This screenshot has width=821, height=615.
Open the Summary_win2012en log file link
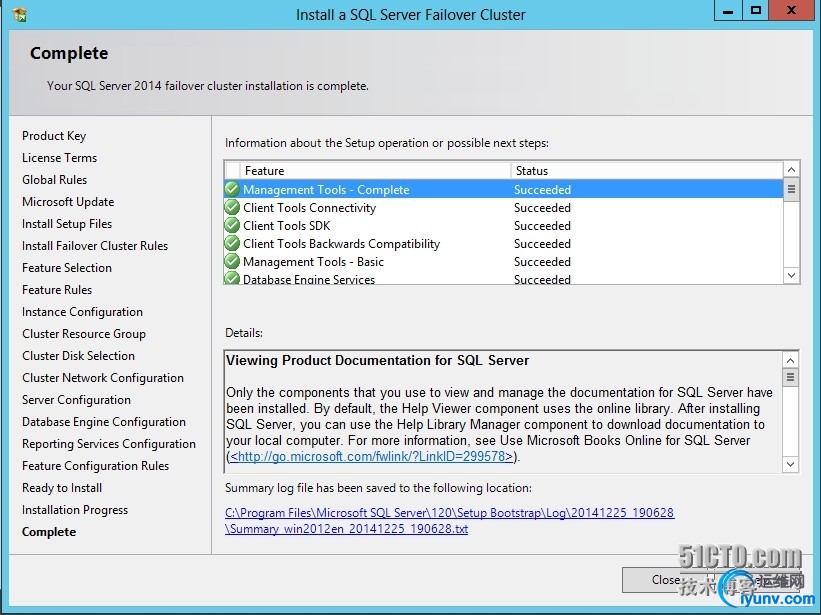(346, 529)
